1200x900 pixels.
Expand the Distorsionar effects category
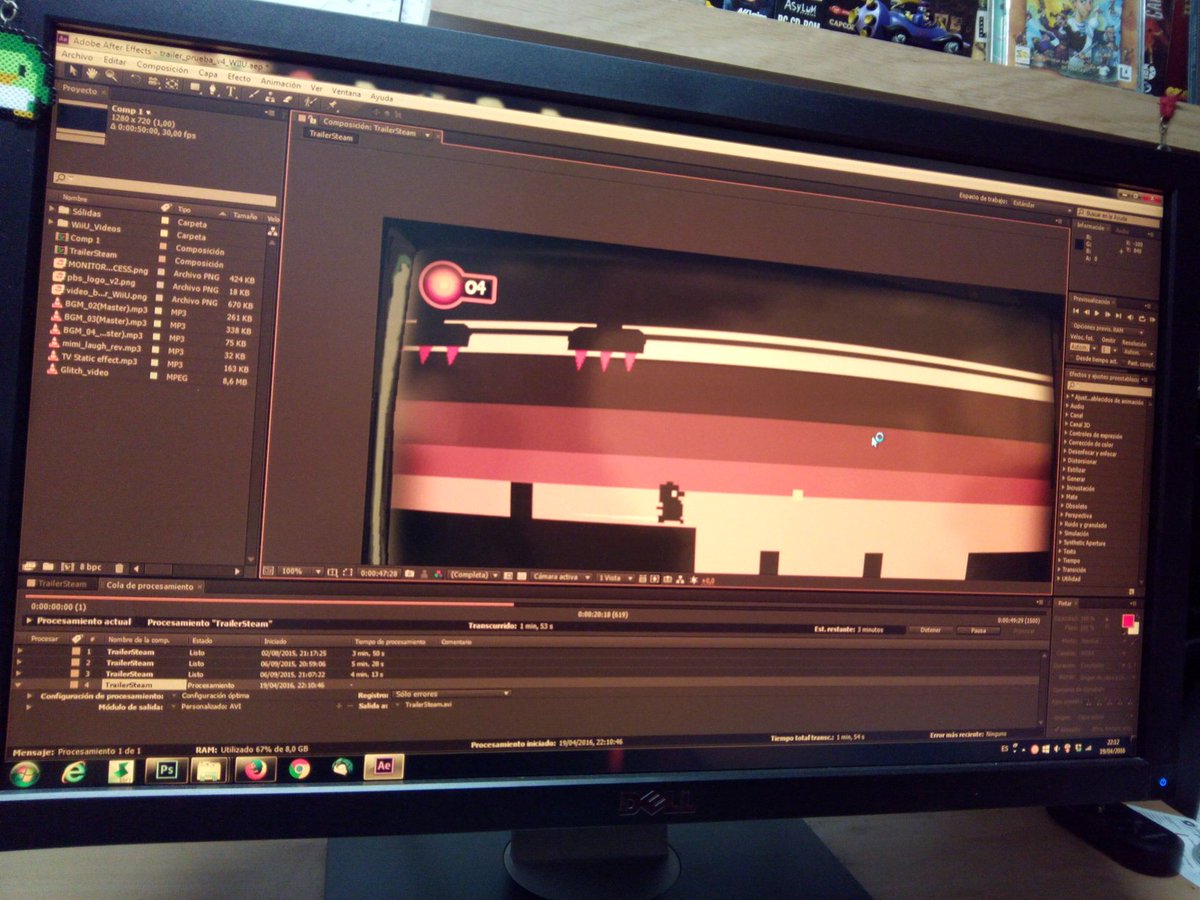point(1065,461)
